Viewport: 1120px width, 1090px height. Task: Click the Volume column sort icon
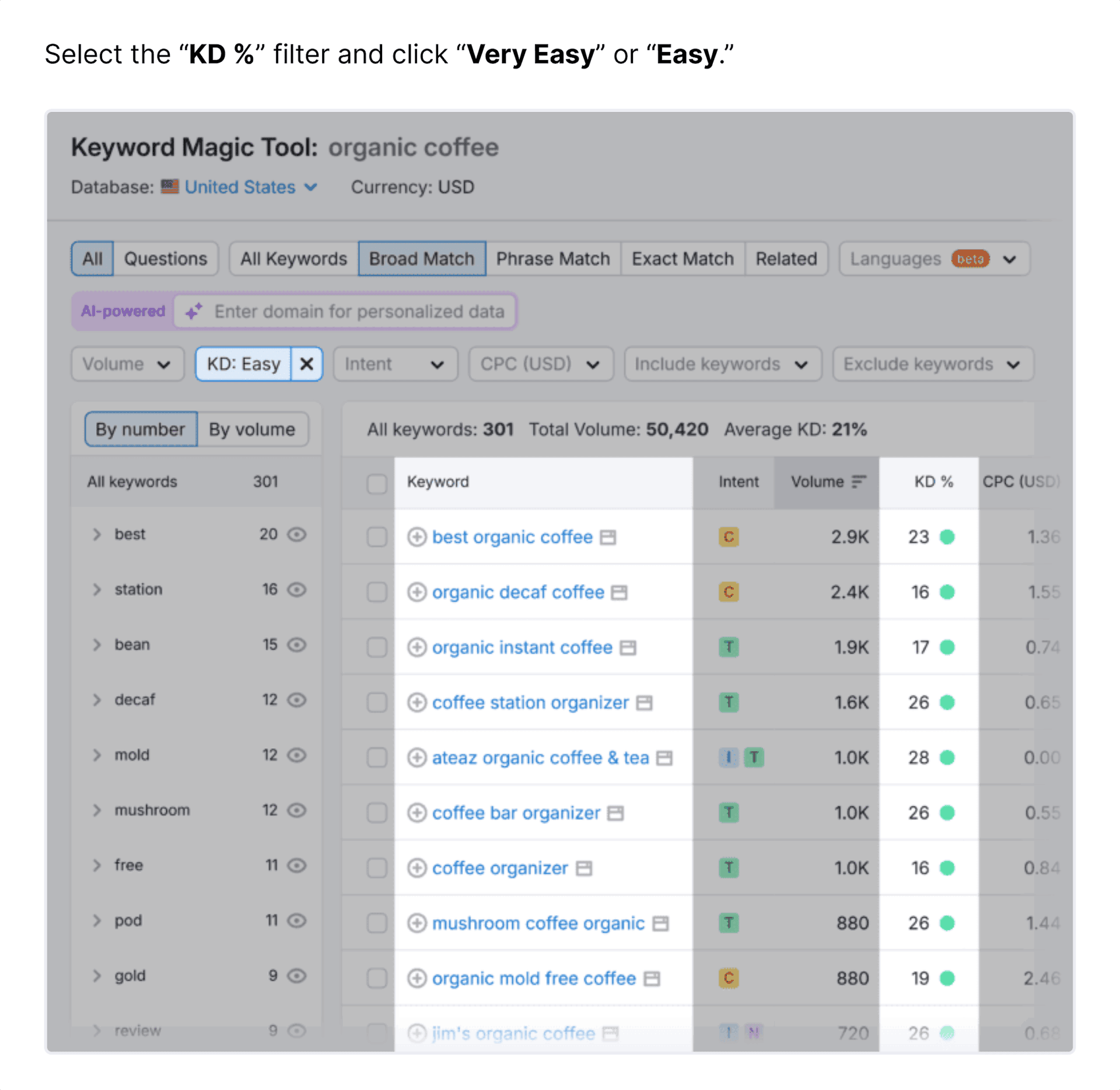858,482
